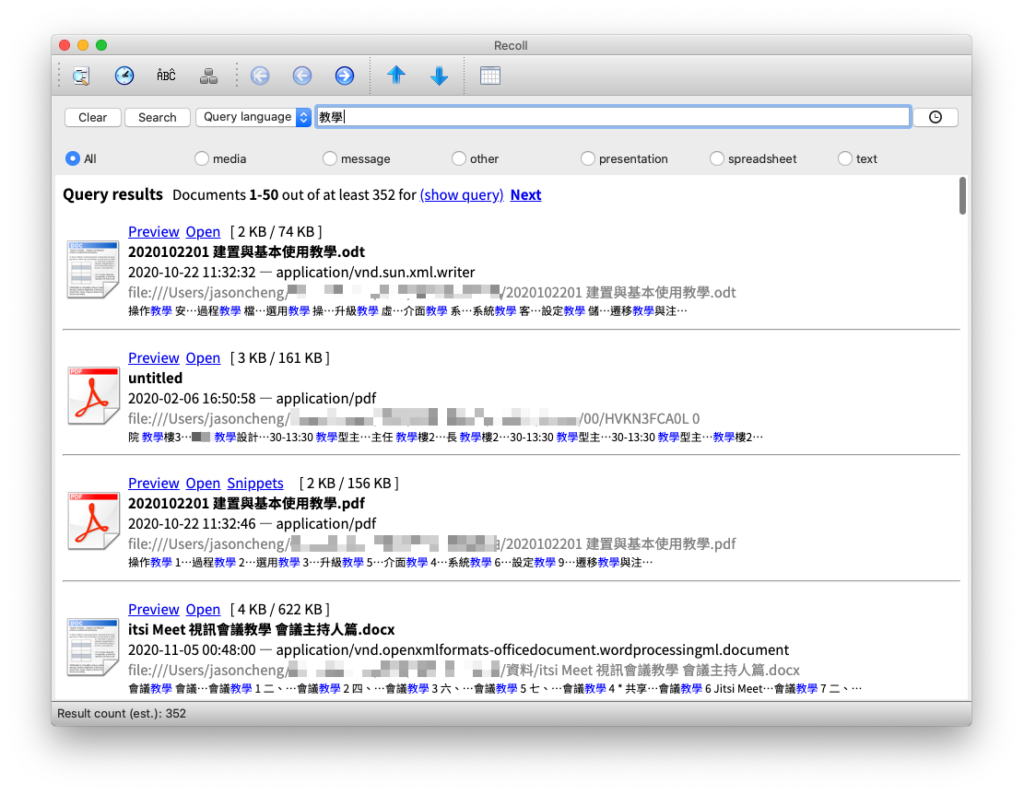The image size is (1024, 794).
Task: Select the text category filter
Action: tap(858, 159)
